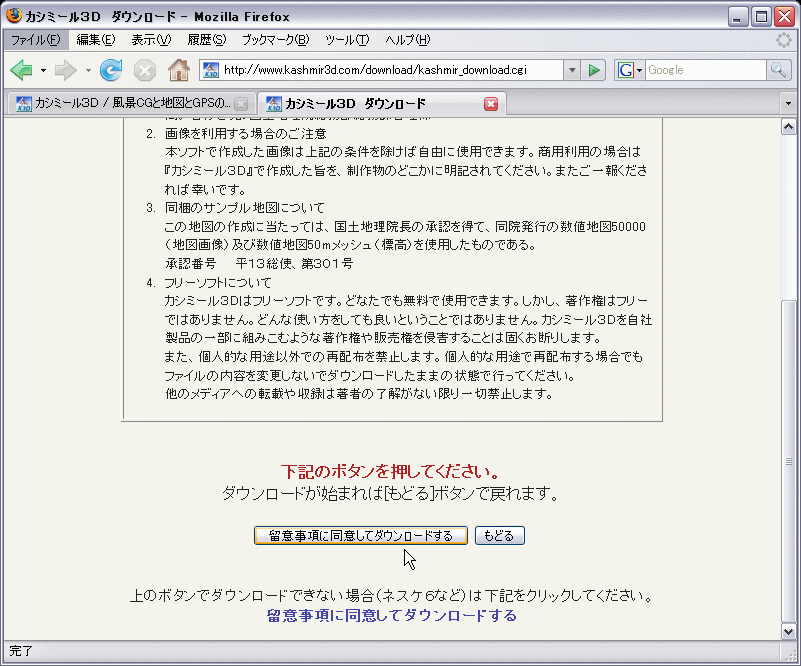This screenshot has height=666, width=801.
Task: Click the Stop loading icon
Action: click(145, 70)
